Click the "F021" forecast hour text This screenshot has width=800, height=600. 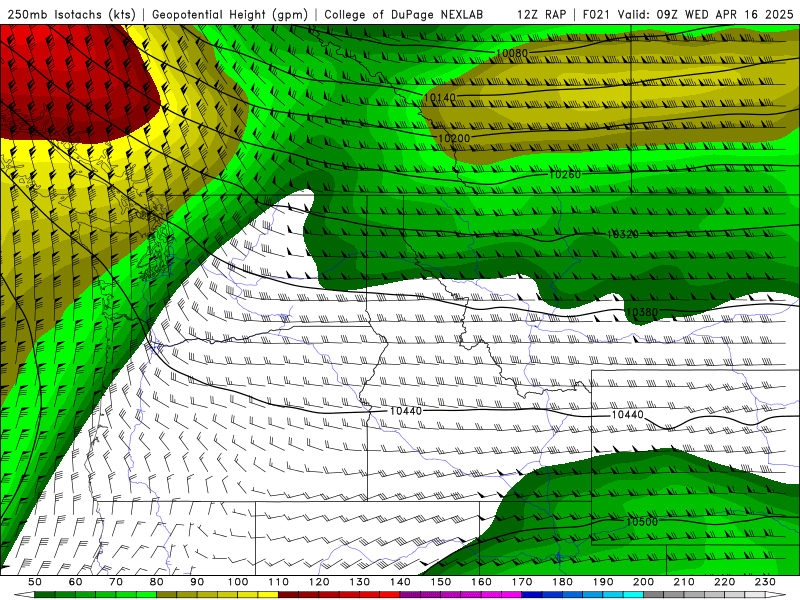(x=596, y=14)
